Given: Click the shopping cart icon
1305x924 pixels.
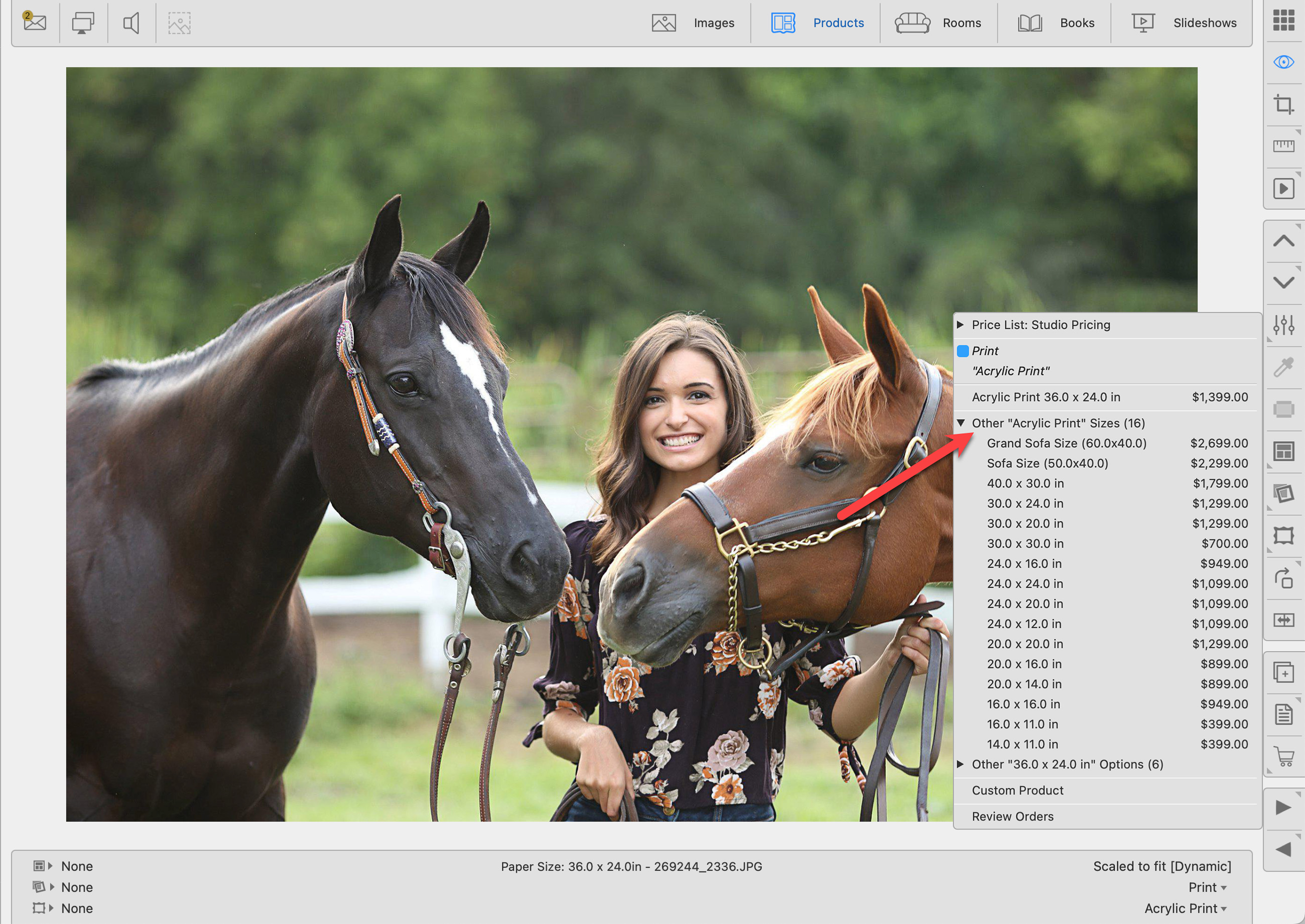Looking at the screenshot, I should coord(1284,756).
